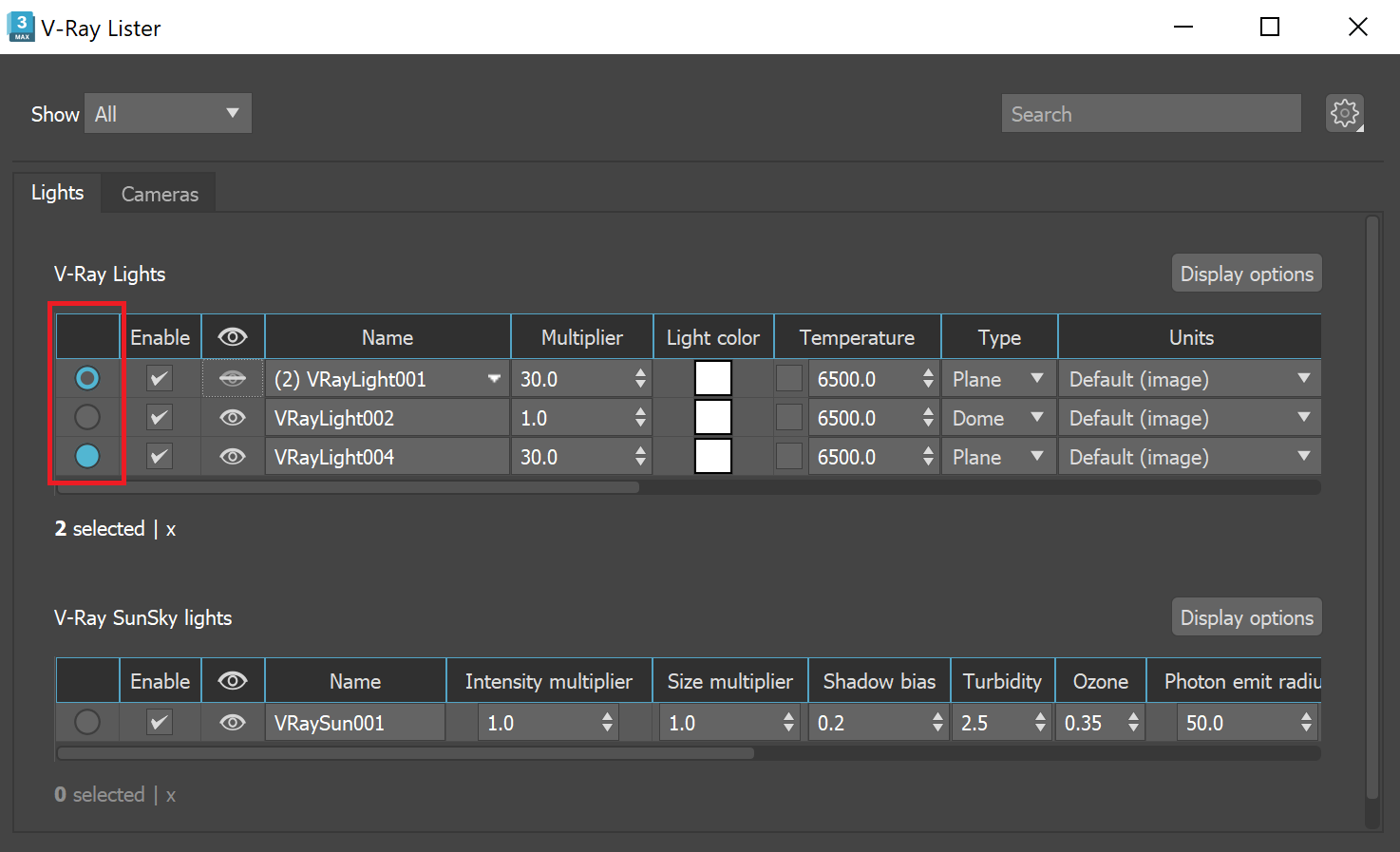Expand the (2) VRayLight001 name dropdown arrow

(494, 379)
